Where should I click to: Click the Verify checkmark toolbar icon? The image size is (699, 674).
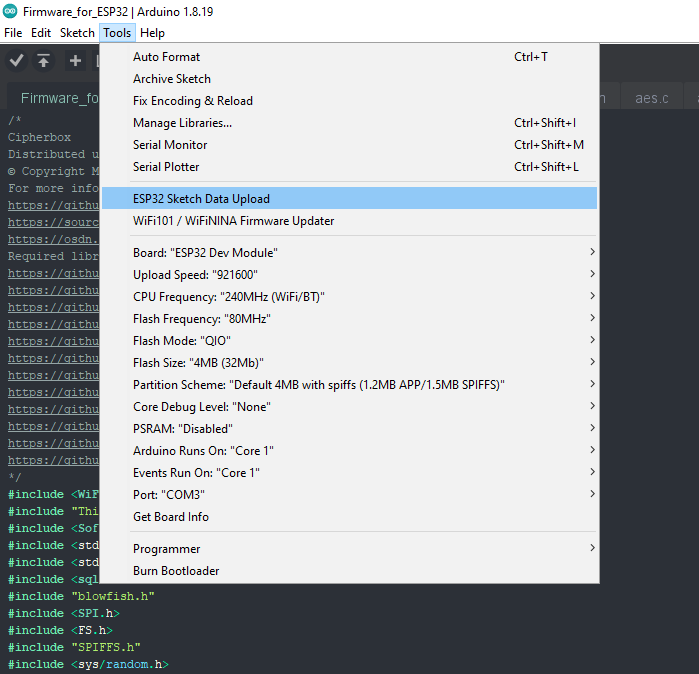pyautogui.click(x=16, y=61)
